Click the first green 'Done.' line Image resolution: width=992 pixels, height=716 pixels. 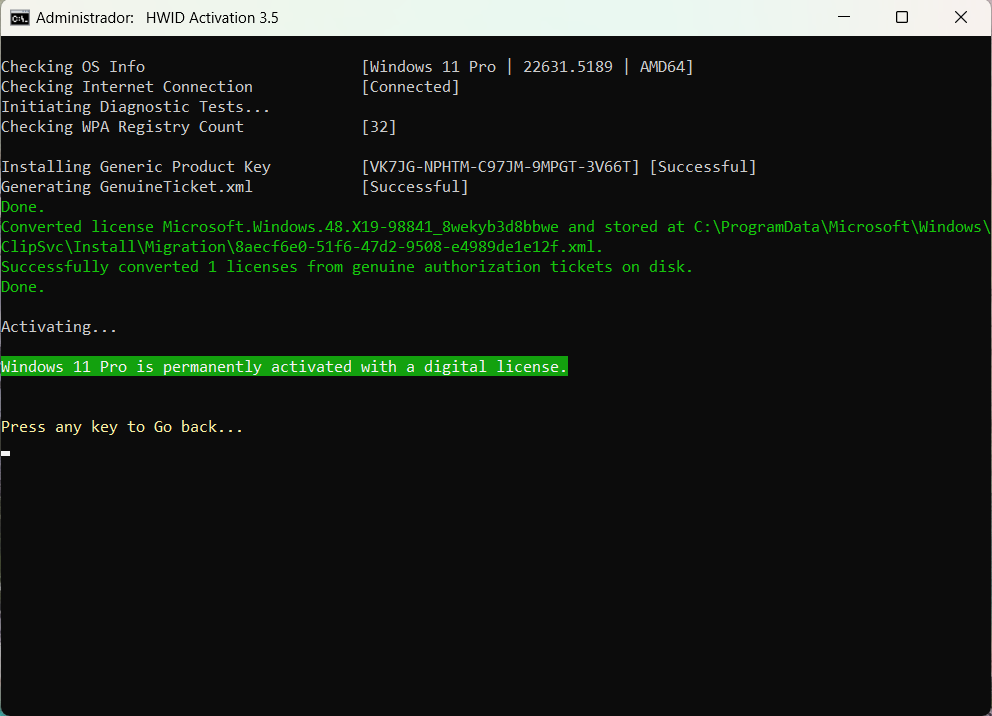pyautogui.click(x=23, y=207)
